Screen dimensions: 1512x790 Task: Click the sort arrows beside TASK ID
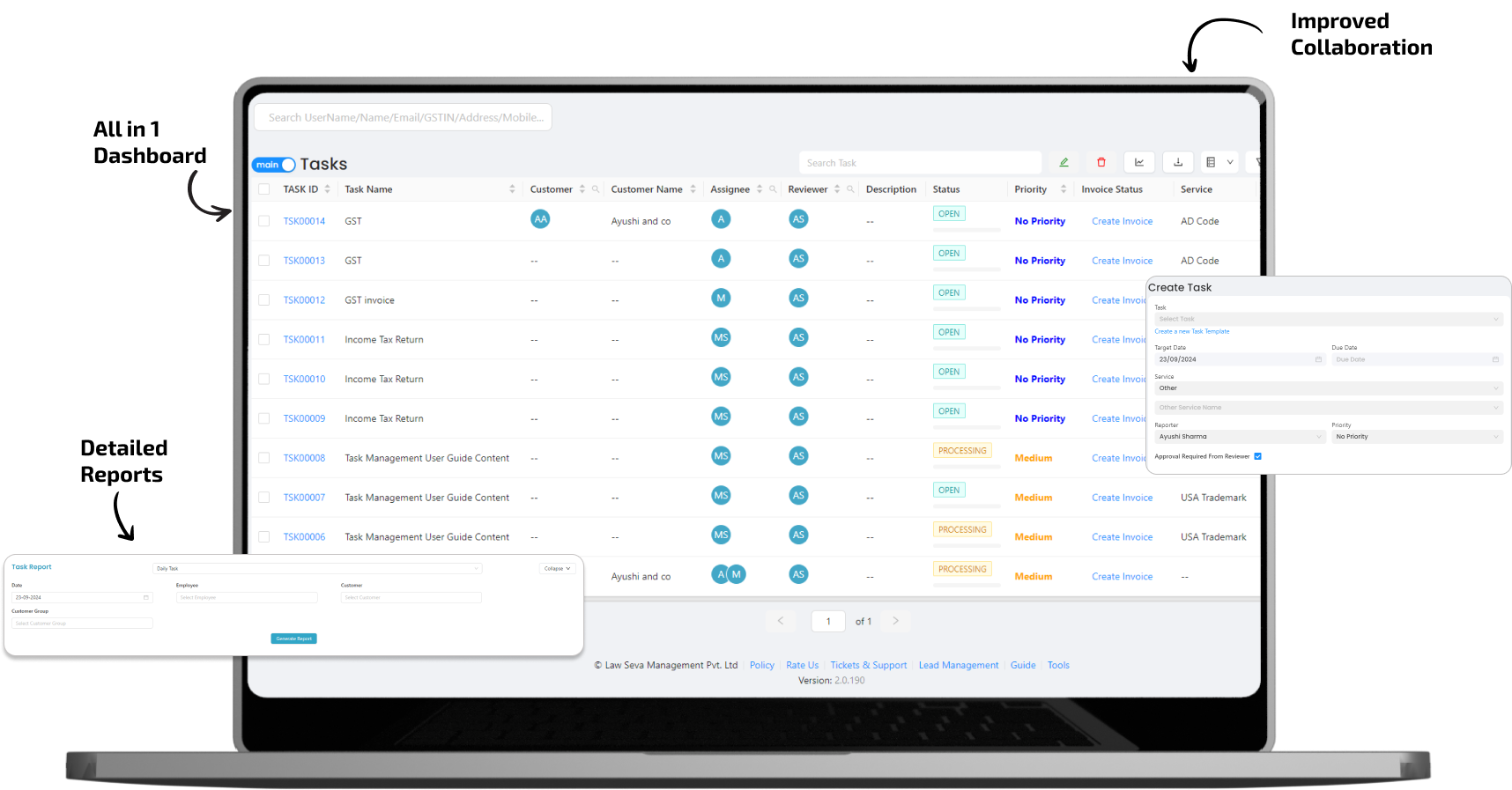pos(327,189)
